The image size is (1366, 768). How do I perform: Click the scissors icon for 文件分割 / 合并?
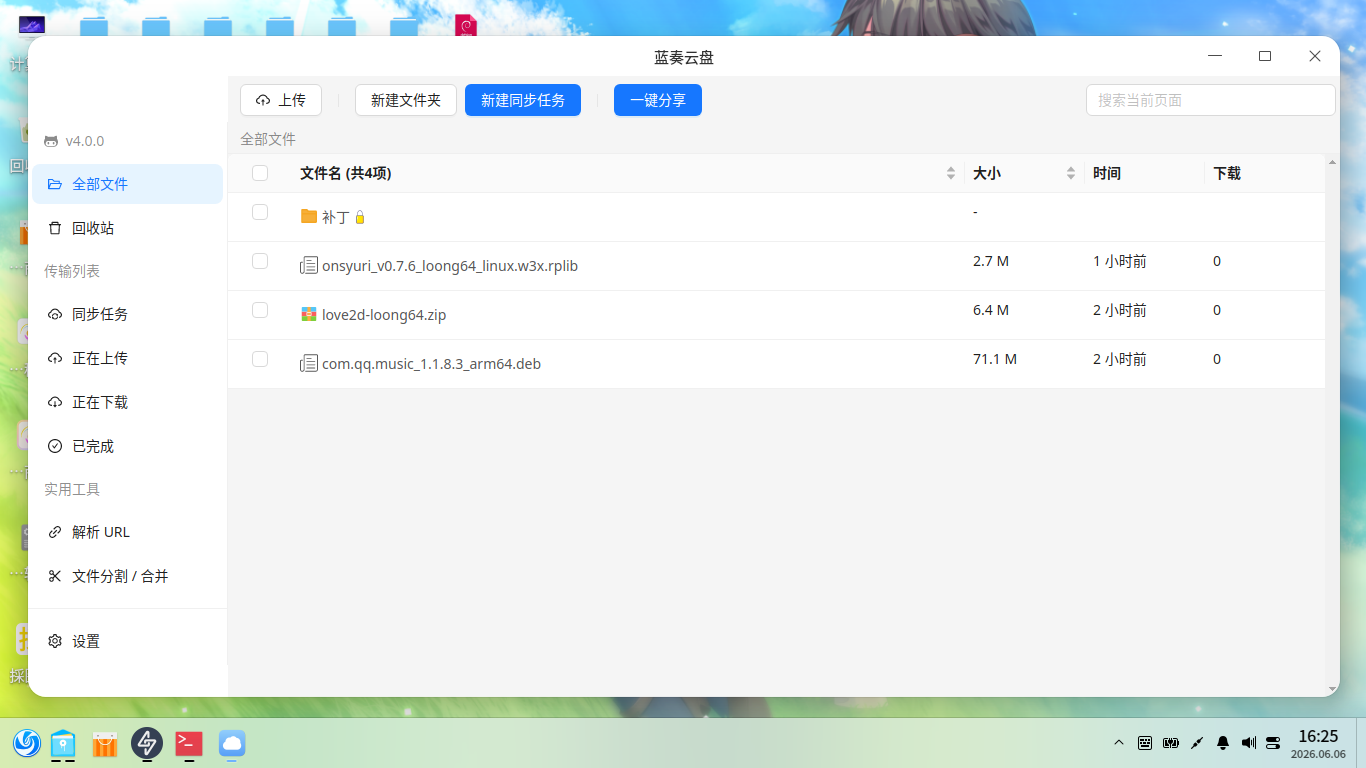55,576
